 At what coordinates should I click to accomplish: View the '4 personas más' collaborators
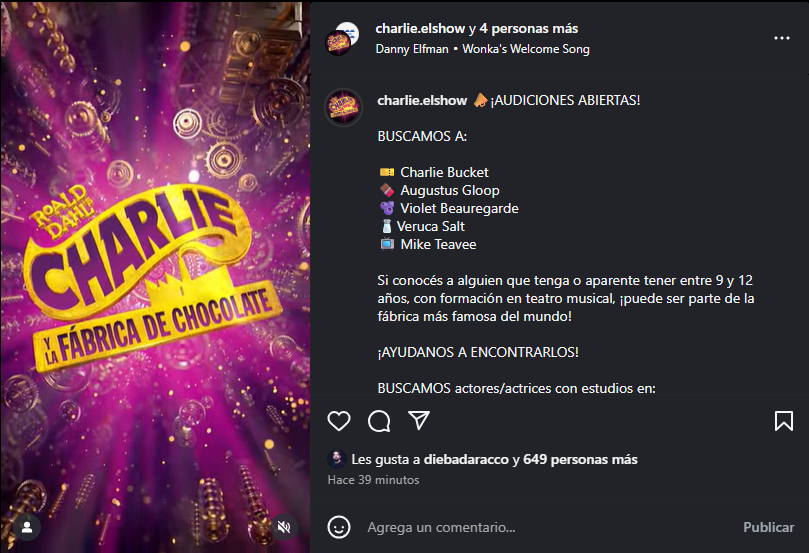click(x=528, y=28)
